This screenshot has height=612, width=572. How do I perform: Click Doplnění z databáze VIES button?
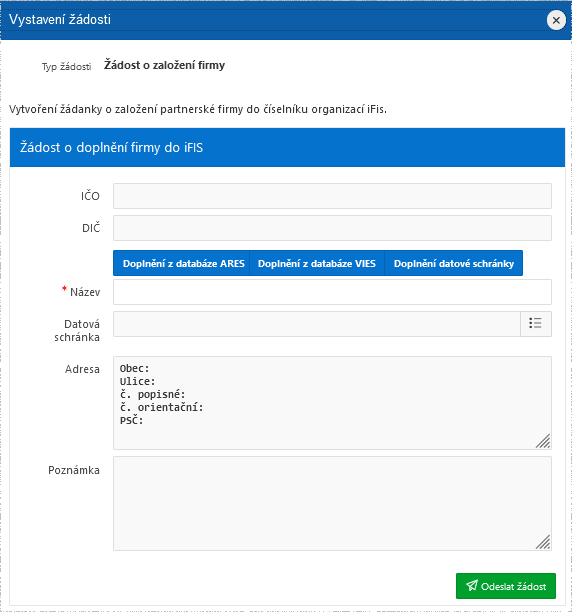coord(317,263)
